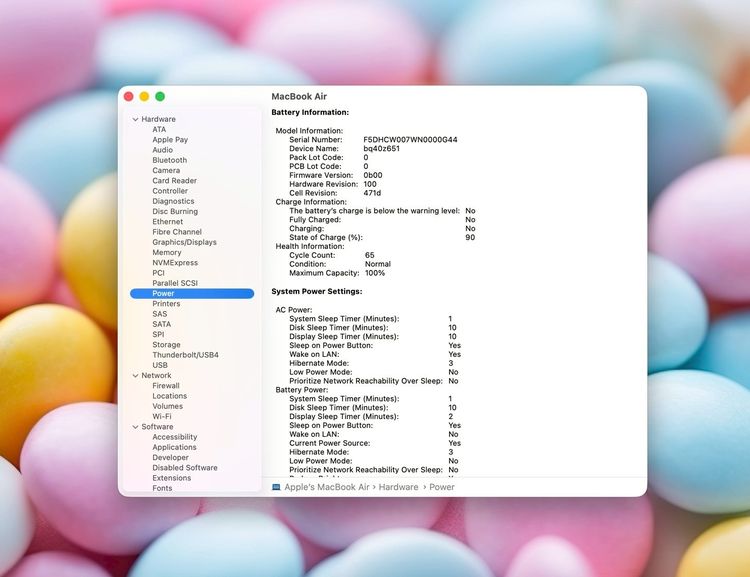Select Controller in the sidebar

[x=170, y=191]
